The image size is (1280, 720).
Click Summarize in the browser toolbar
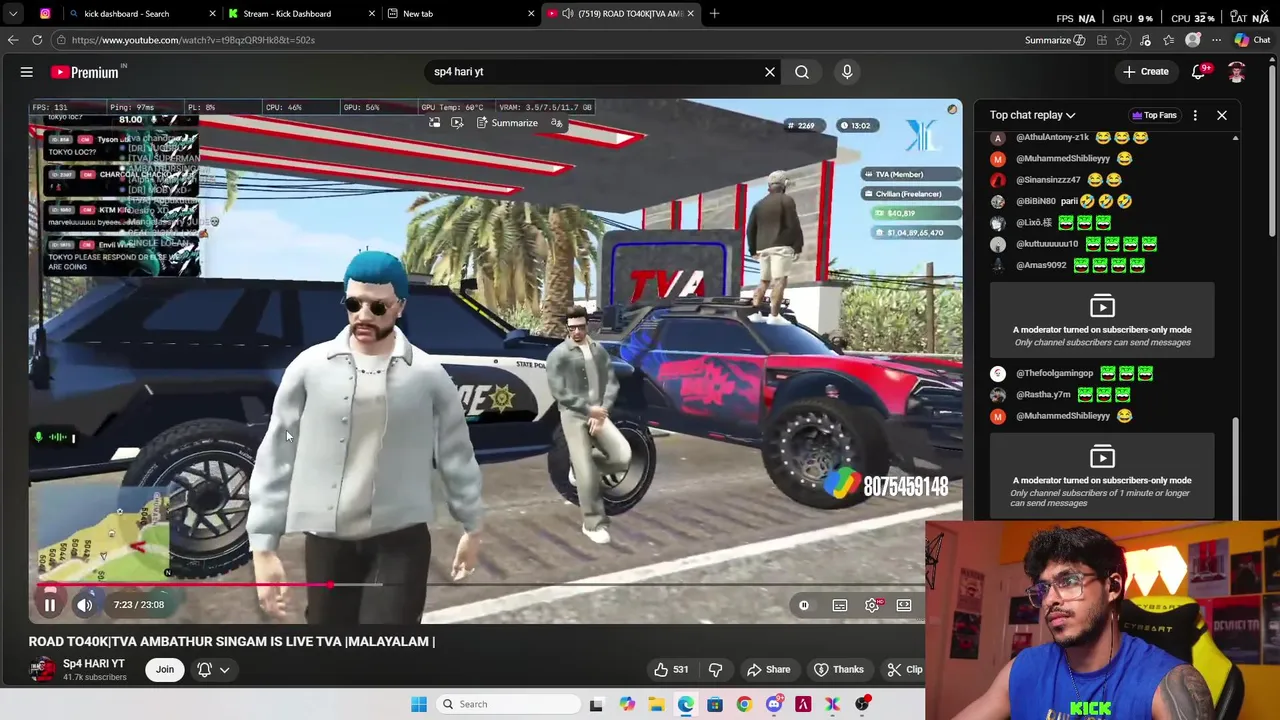point(1055,40)
